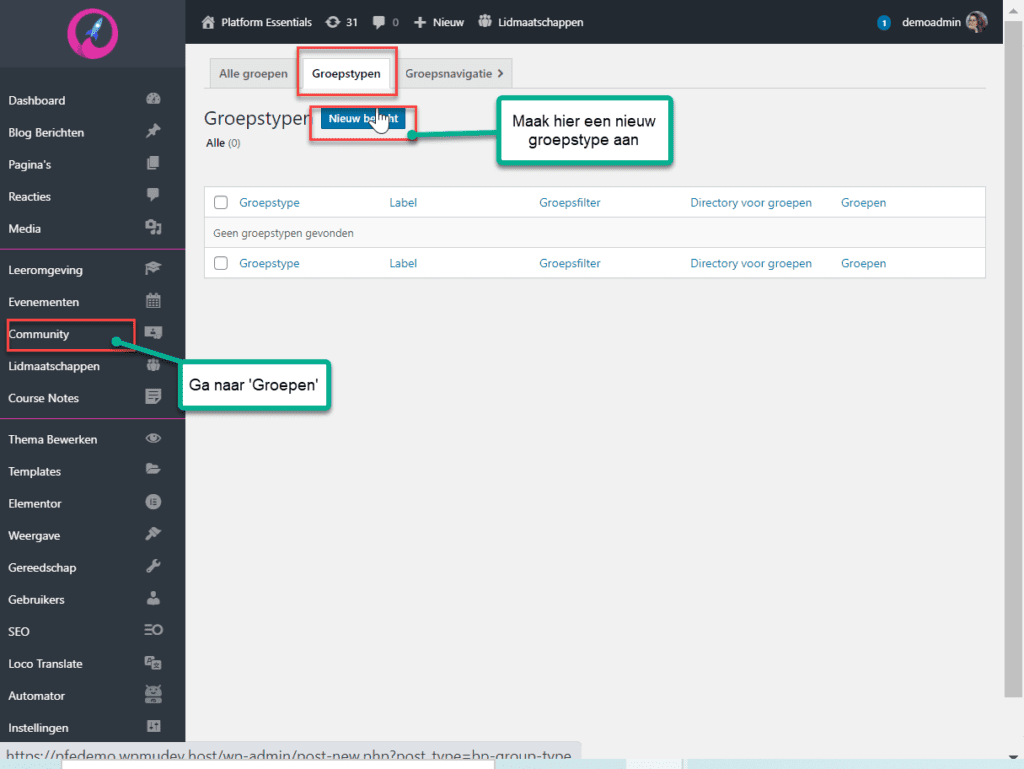
Task: Open Lidmaatschappen in the top admin bar
Action: pyautogui.click(x=530, y=22)
